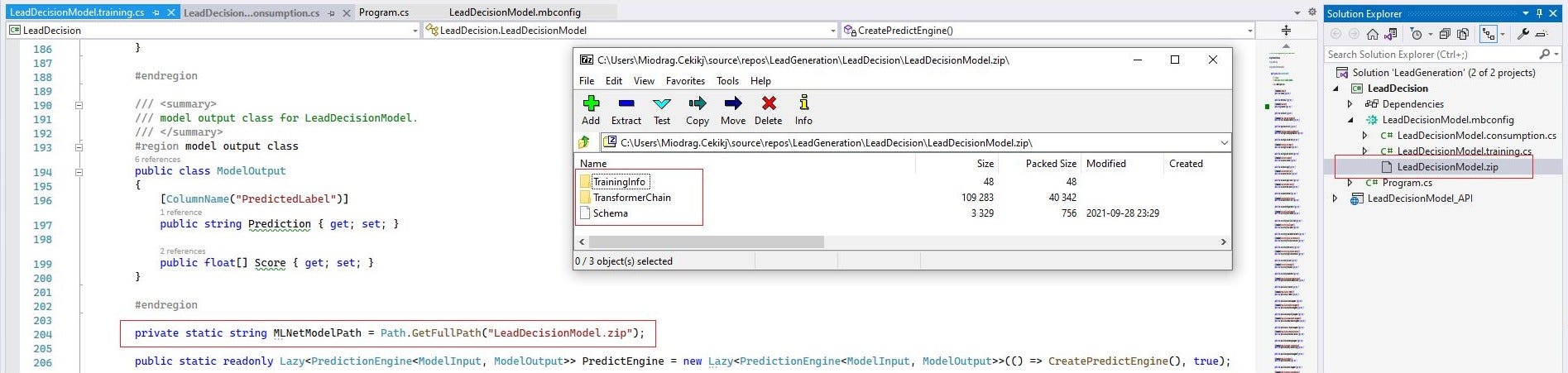Collapse the summary comment at line 190
1568x373 pixels.
click(79, 105)
